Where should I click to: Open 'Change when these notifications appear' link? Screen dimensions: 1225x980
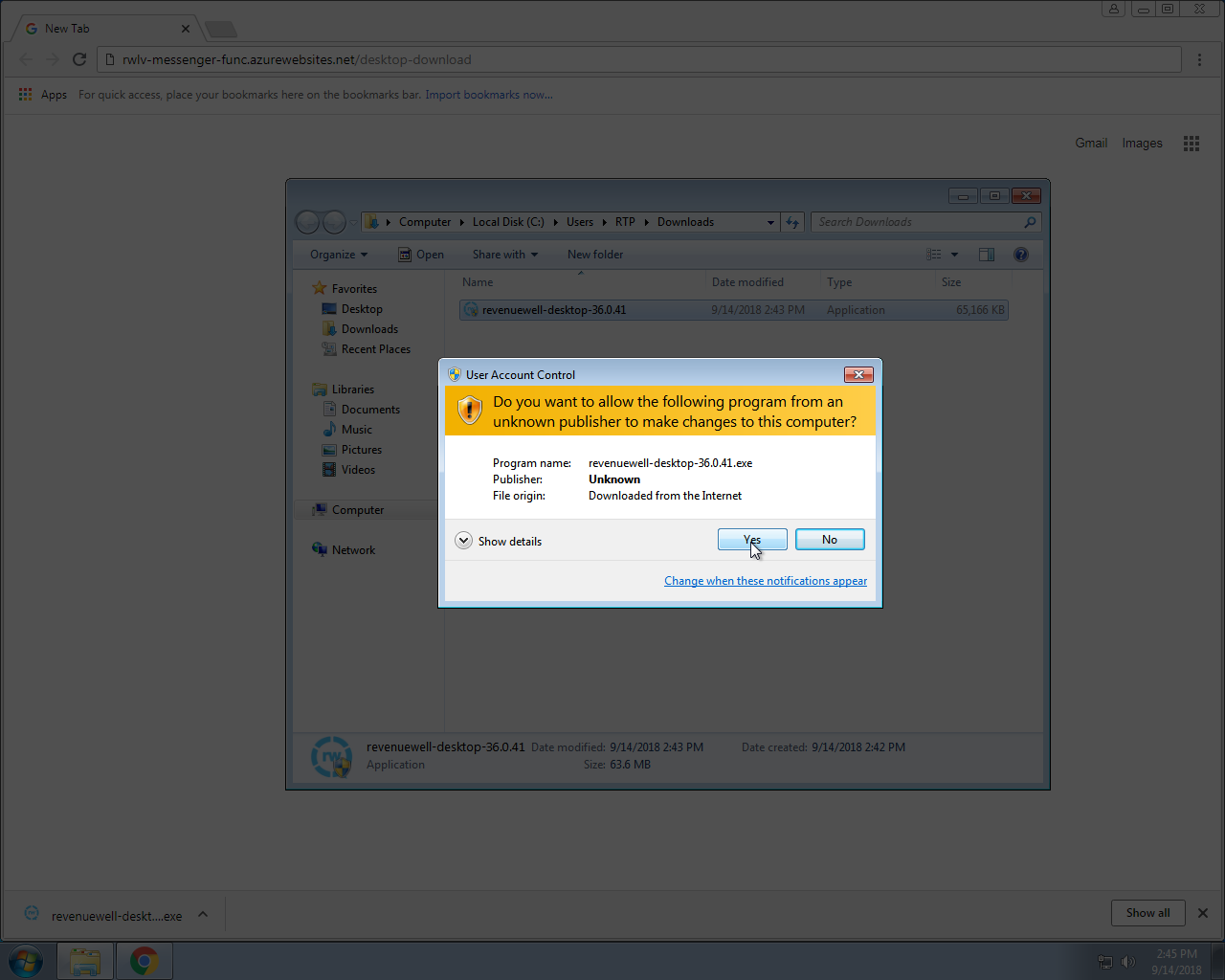click(x=766, y=581)
